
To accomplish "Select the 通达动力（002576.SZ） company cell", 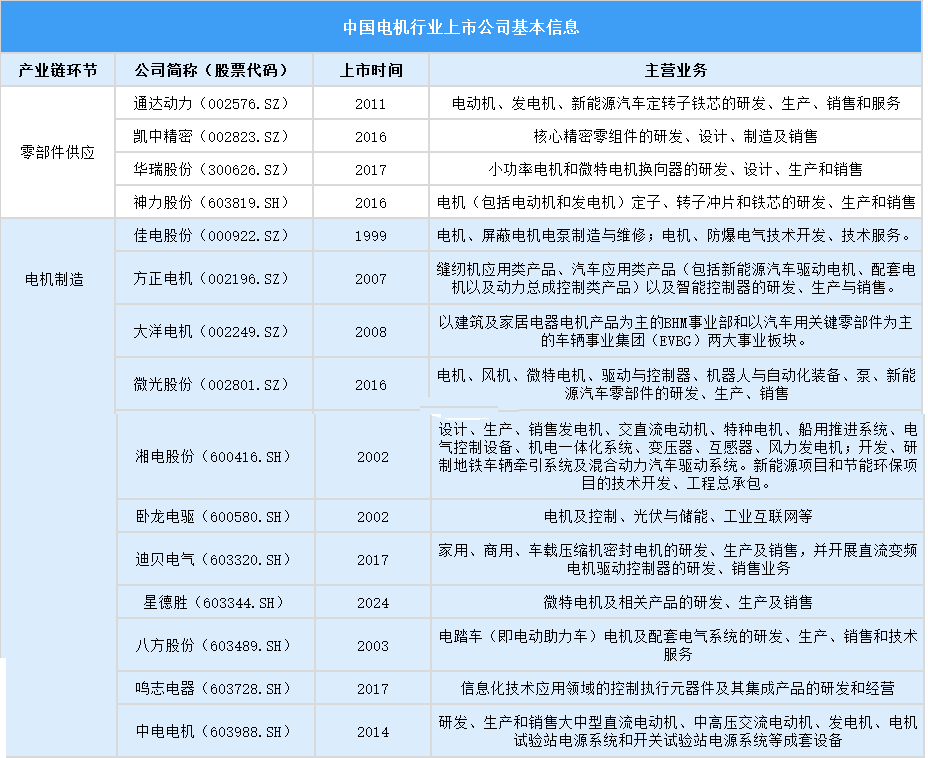I will 211,103.
